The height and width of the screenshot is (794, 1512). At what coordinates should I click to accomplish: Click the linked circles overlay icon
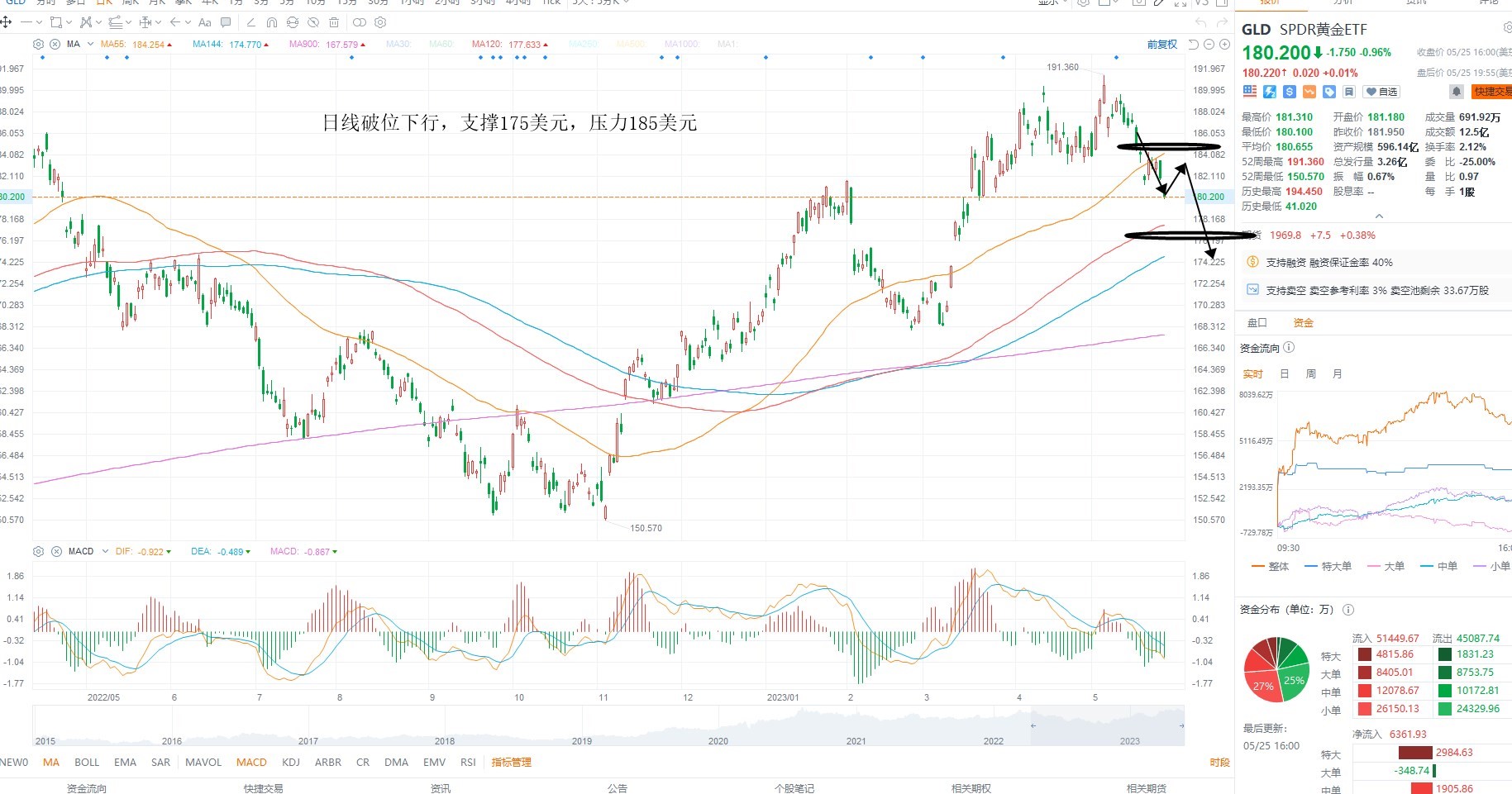[x=360, y=22]
